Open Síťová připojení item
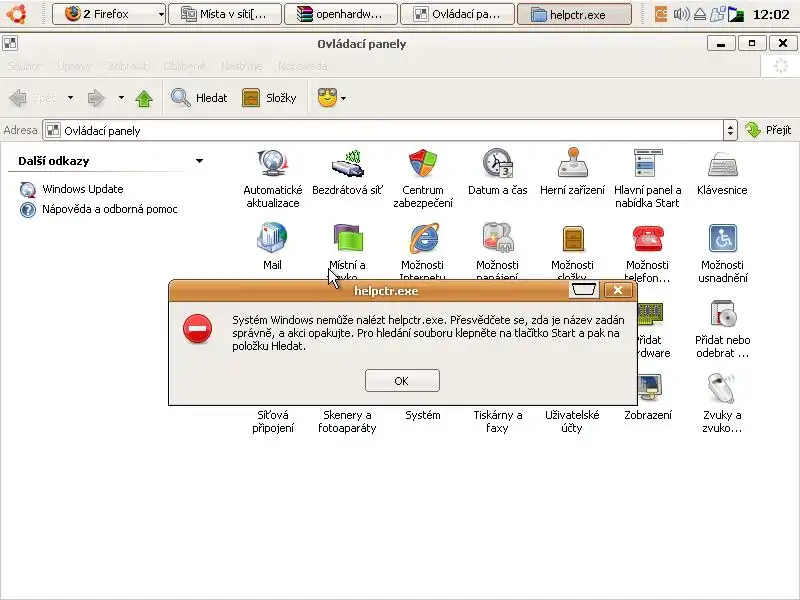This screenshot has height=600, width=800. pyautogui.click(x=272, y=421)
